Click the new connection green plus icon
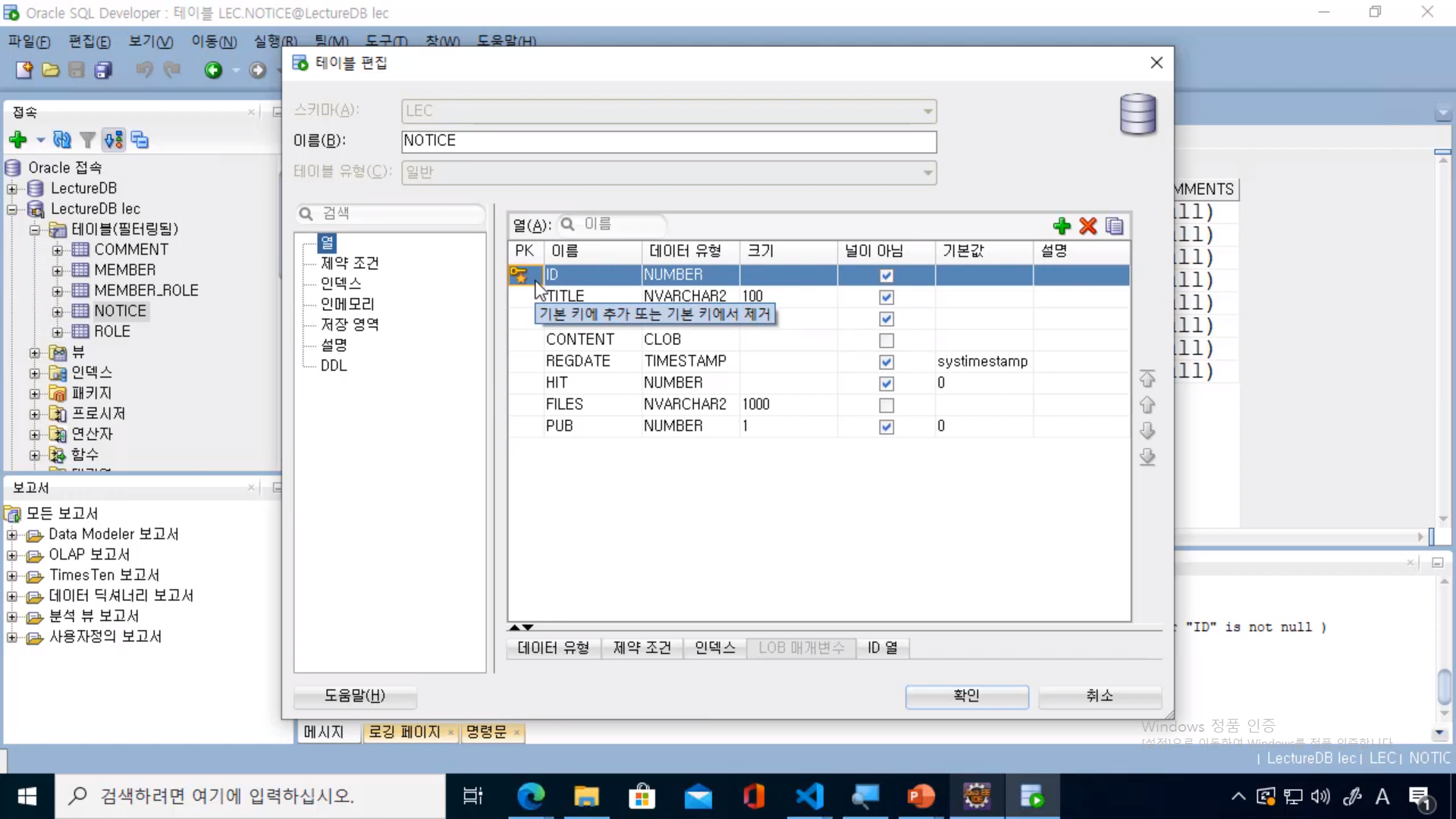 pos(17,140)
